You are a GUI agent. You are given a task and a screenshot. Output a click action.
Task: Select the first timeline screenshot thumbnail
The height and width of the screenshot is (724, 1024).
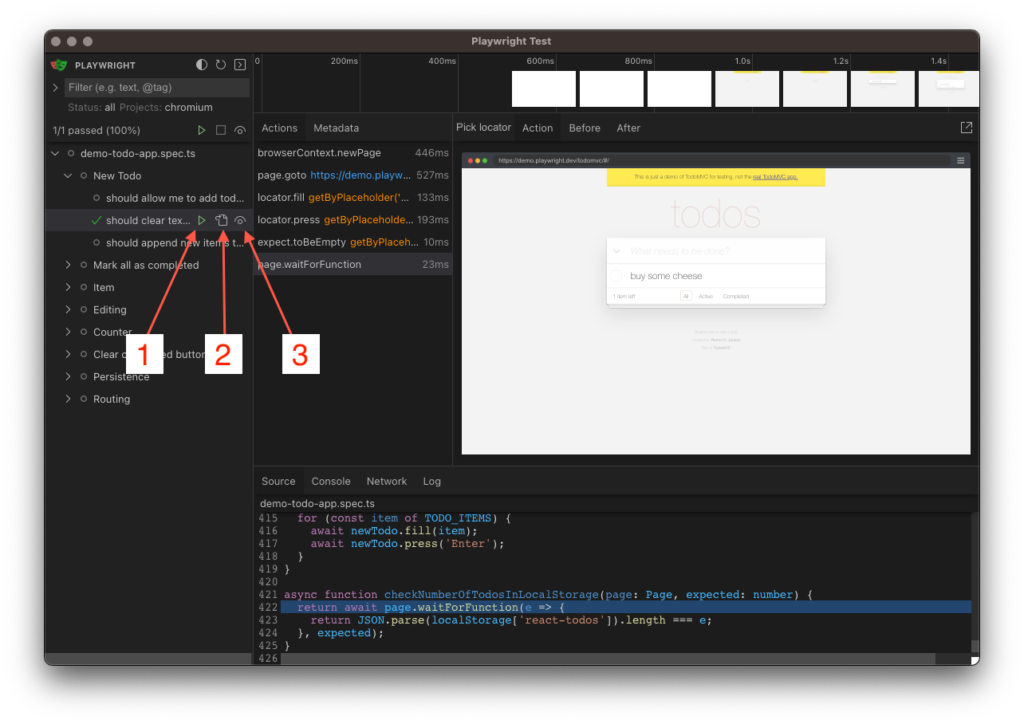[x=543, y=88]
